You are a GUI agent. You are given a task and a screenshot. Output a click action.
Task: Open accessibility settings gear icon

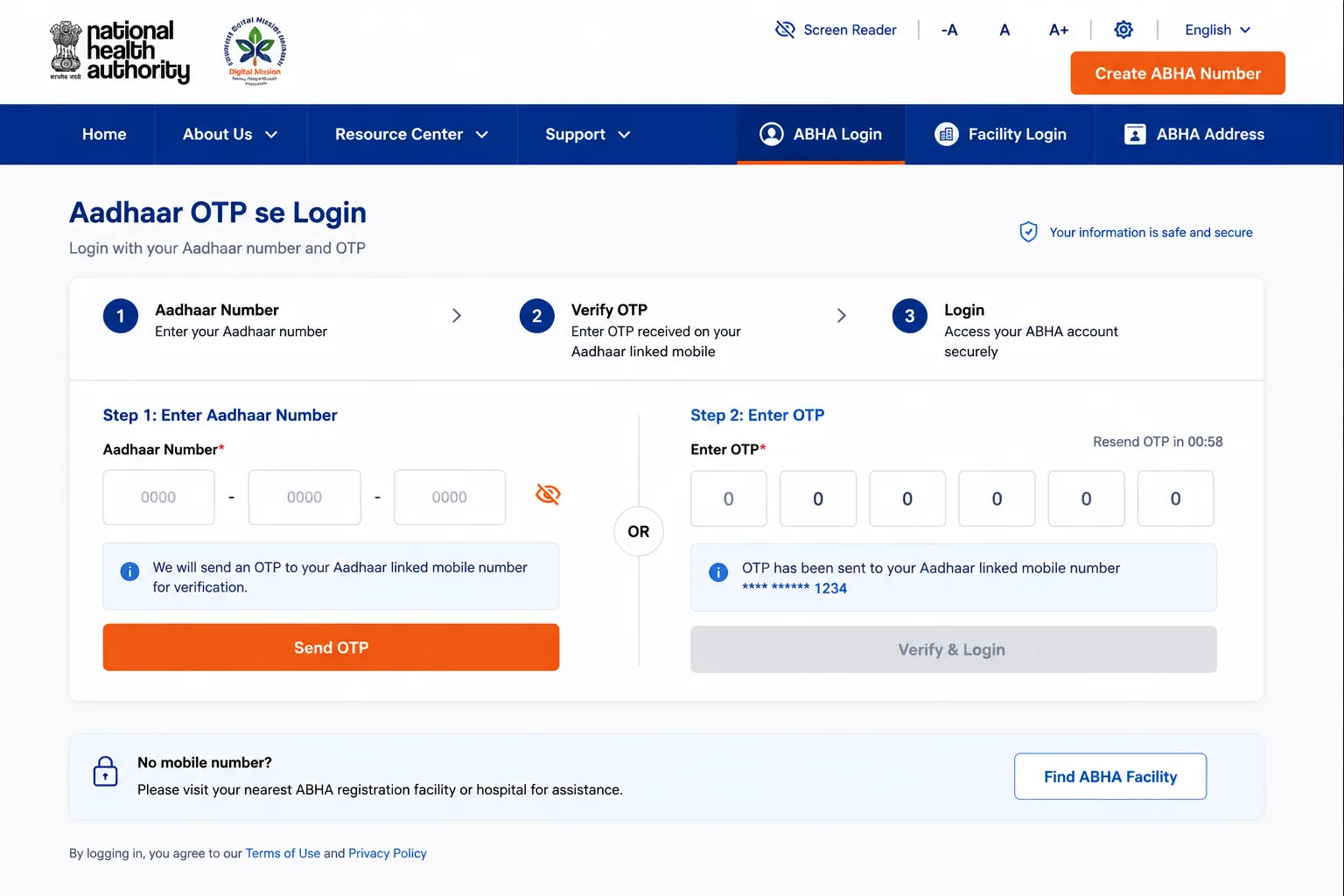pyautogui.click(x=1123, y=30)
